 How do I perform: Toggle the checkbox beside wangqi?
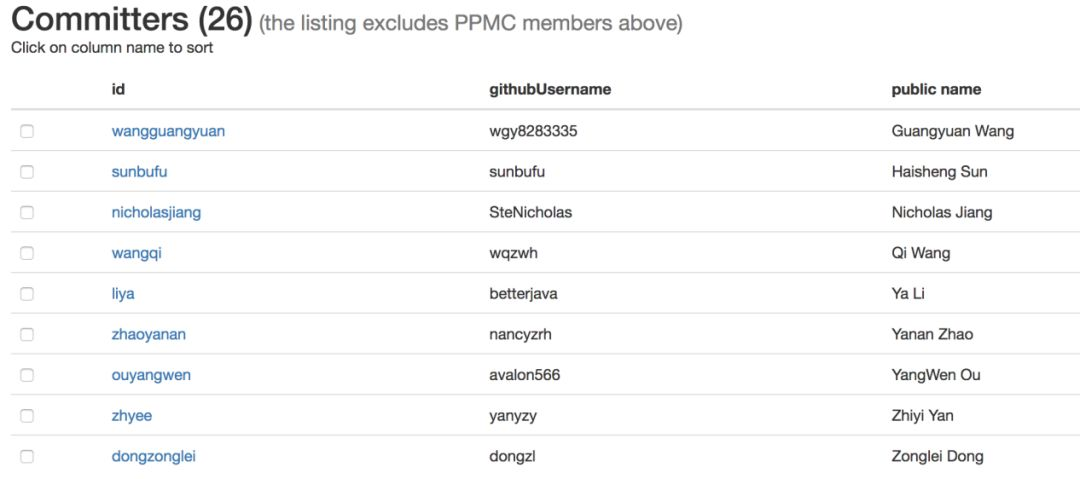(x=27, y=253)
